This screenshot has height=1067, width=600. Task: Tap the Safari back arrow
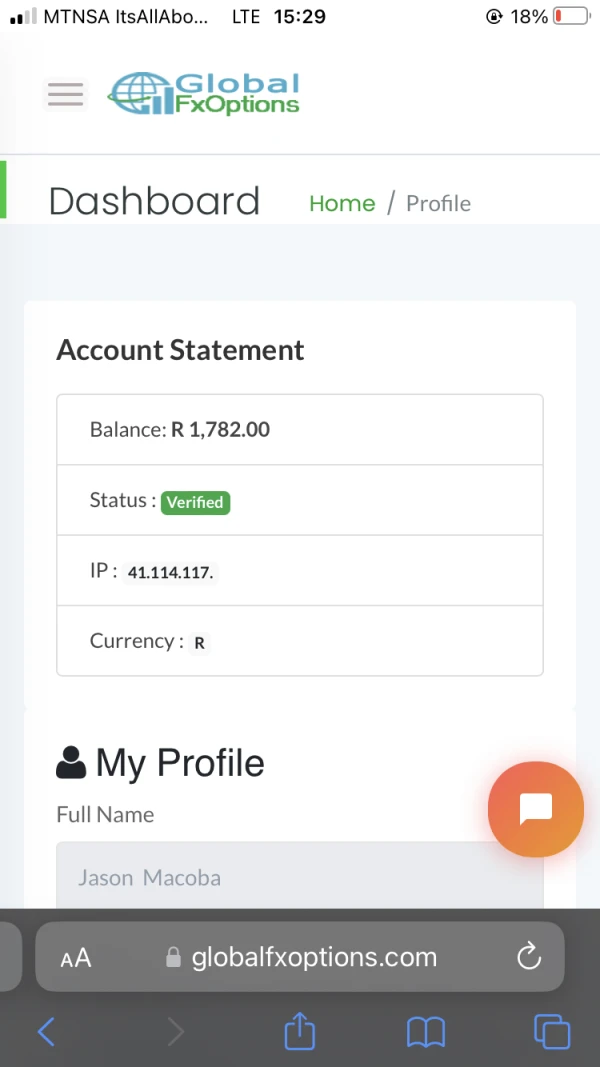(46, 1031)
